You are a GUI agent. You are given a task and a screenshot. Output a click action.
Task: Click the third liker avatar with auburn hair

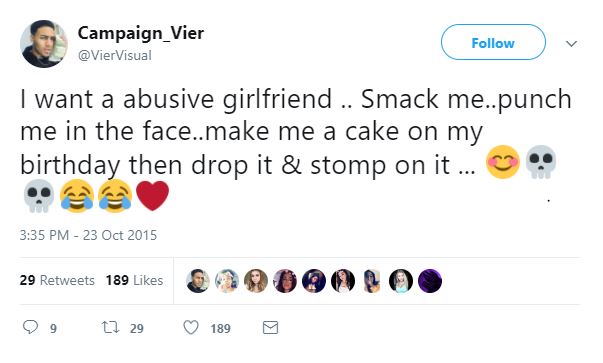click(x=256, y=281)
